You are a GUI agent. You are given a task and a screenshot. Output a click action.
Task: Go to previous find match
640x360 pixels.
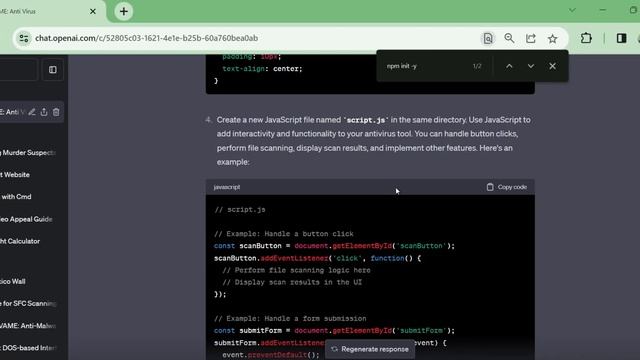(x=509, y=66)
